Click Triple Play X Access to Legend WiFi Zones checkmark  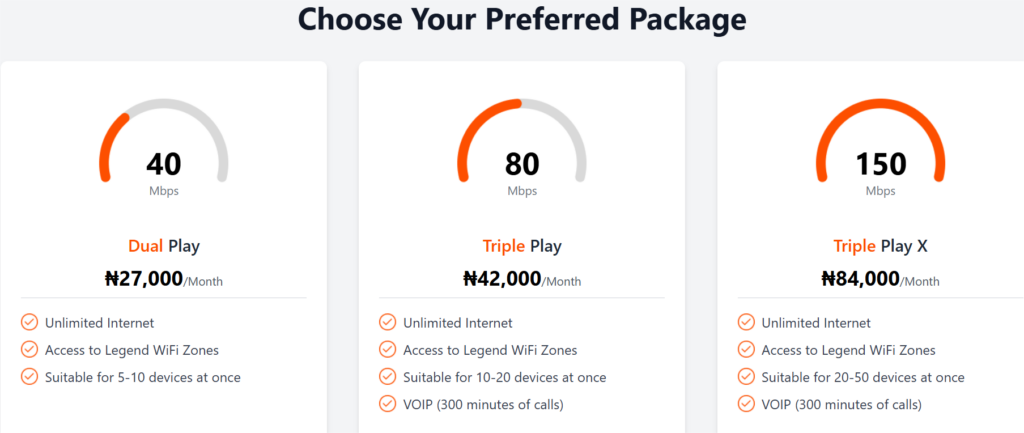[745, 350]
